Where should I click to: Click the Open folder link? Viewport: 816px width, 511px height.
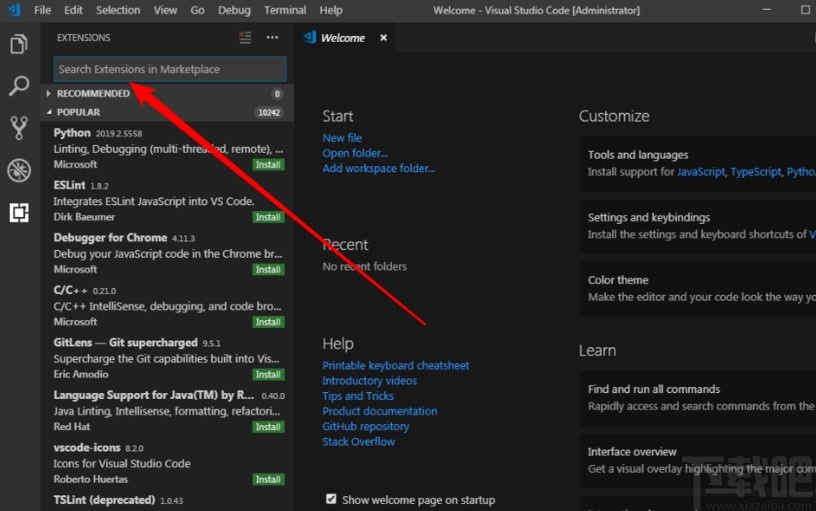355,153
